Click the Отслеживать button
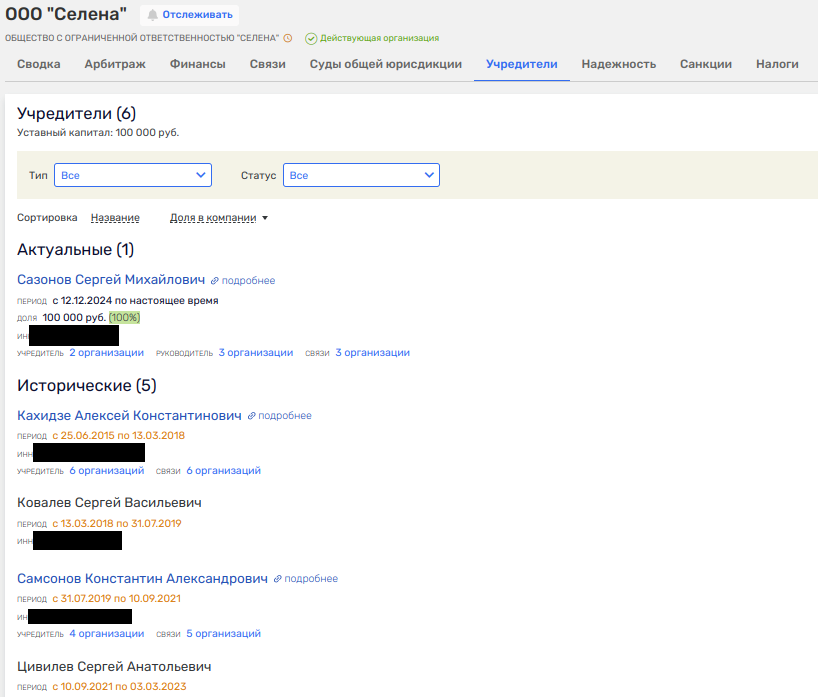Image resolution: width=818 pixels, height=697 pixels. [x=189, y=15]
